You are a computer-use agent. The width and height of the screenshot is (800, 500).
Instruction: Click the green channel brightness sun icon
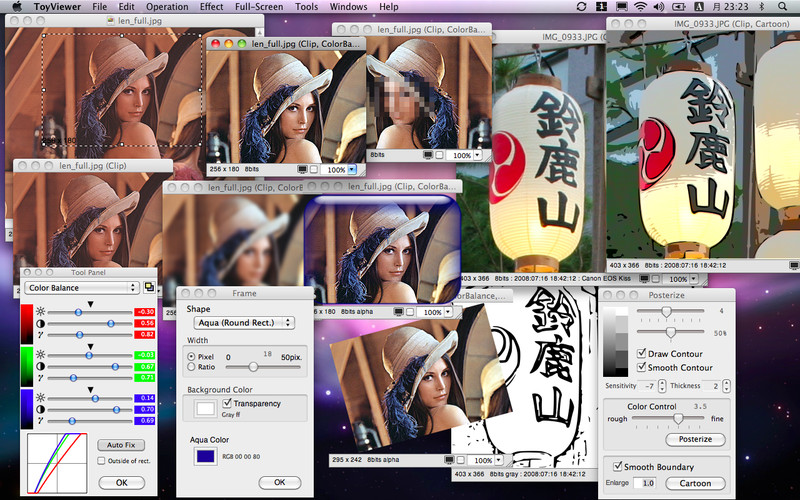[x=40, y=355]
